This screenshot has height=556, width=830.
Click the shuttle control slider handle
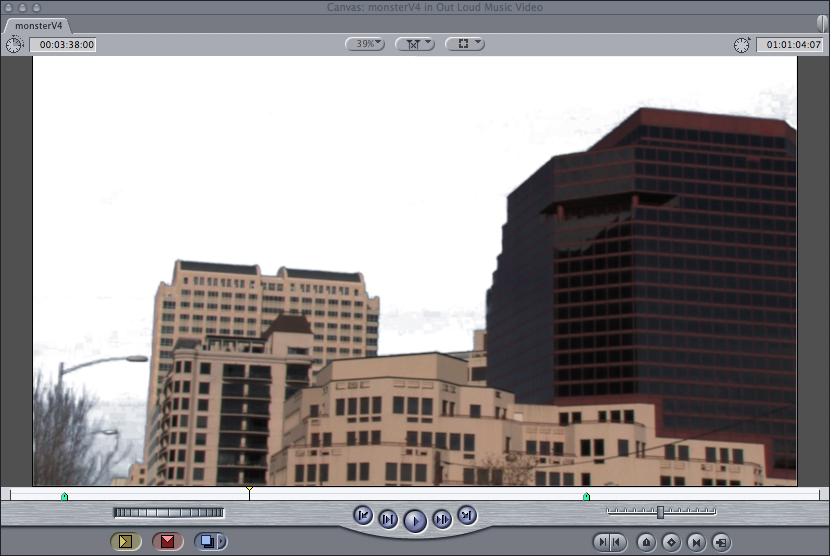pos(660,512)
